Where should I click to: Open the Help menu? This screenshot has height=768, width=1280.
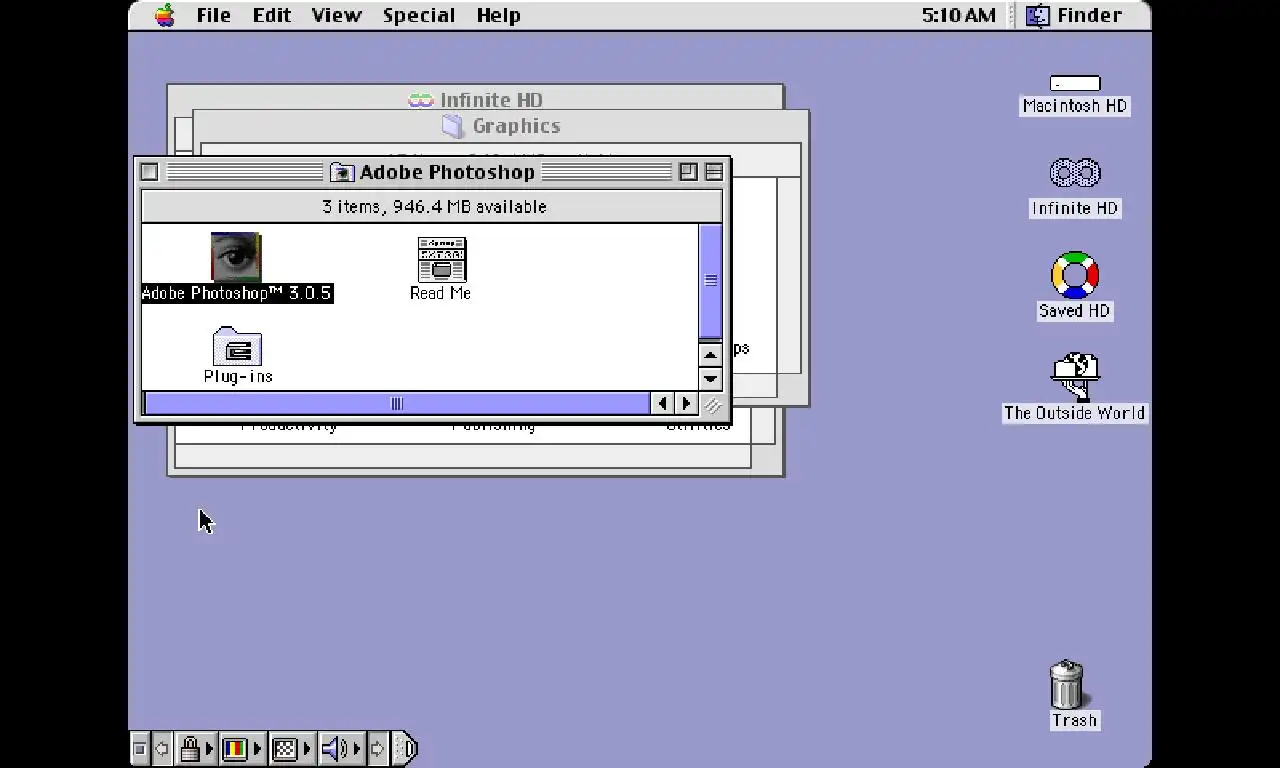498,15
